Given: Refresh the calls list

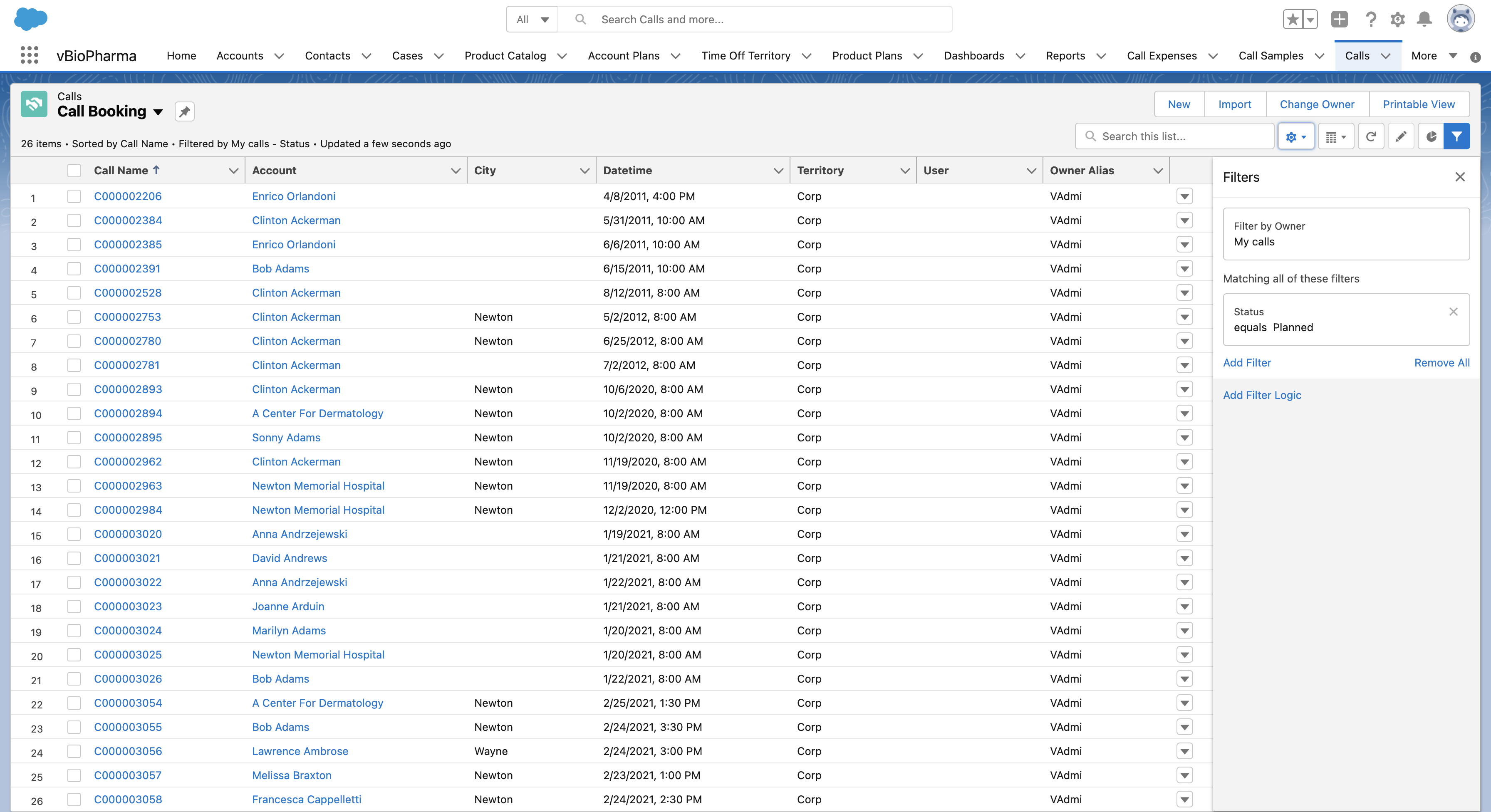Looking at the screenshot, I should [1371, 136].
